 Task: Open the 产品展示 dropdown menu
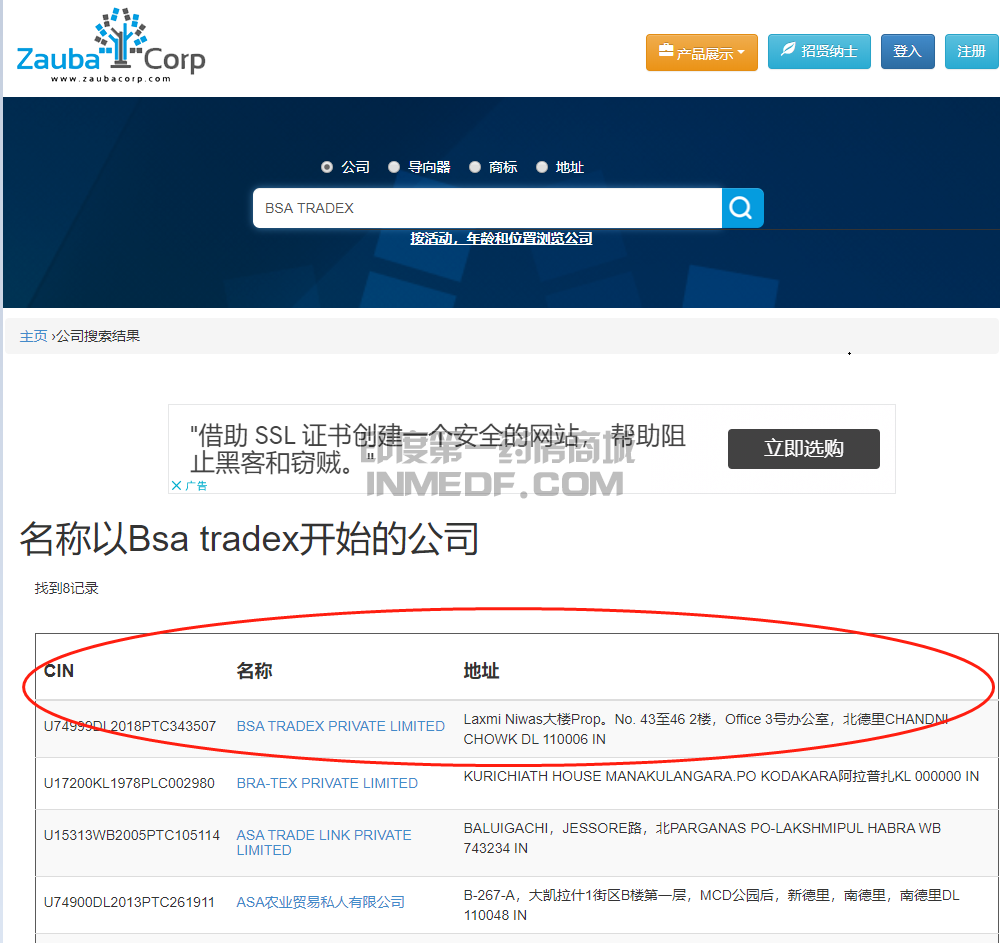click(x=702, y=53)
